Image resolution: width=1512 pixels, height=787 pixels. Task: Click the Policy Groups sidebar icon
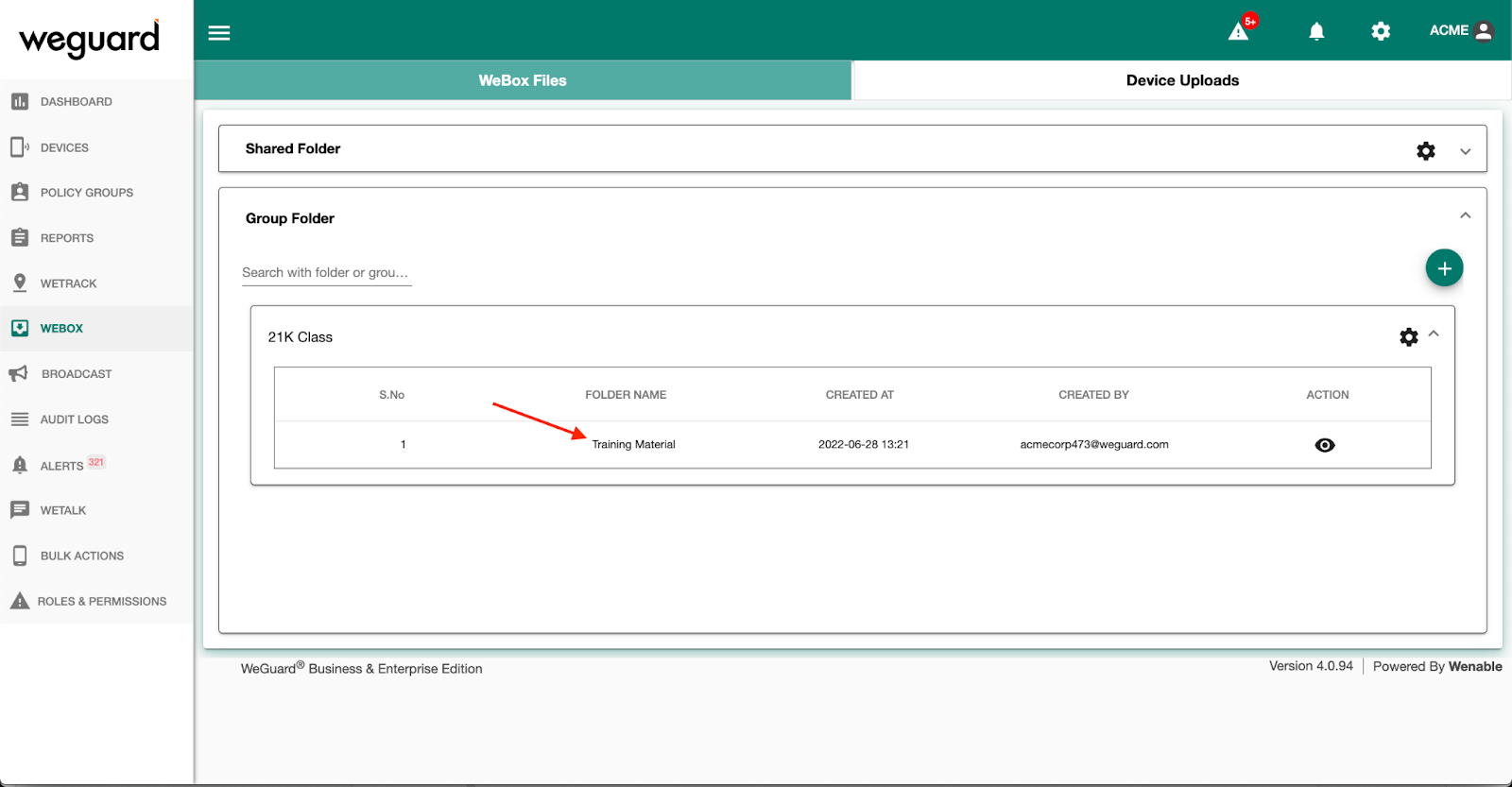(20, 192)
